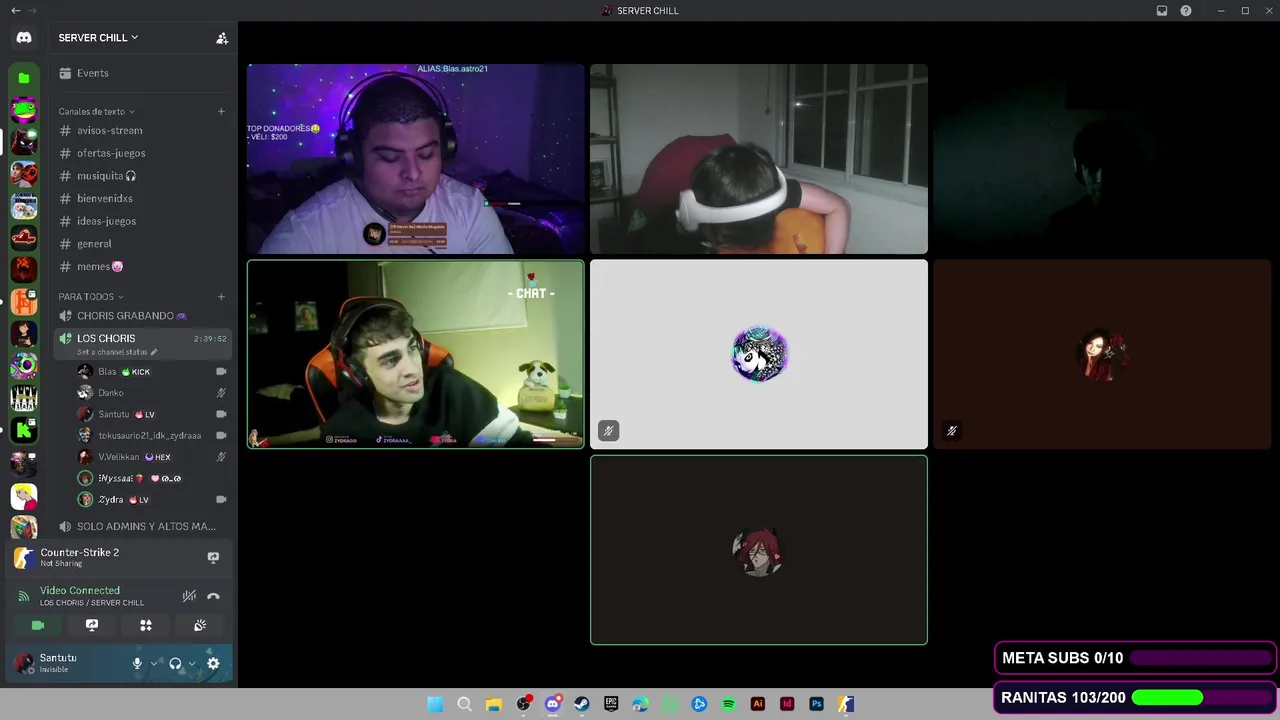Viewport: 1280px width, 720px height.
Task: Click the Video Connected status link
Action: pyautogui.click(x=80, y=591)
